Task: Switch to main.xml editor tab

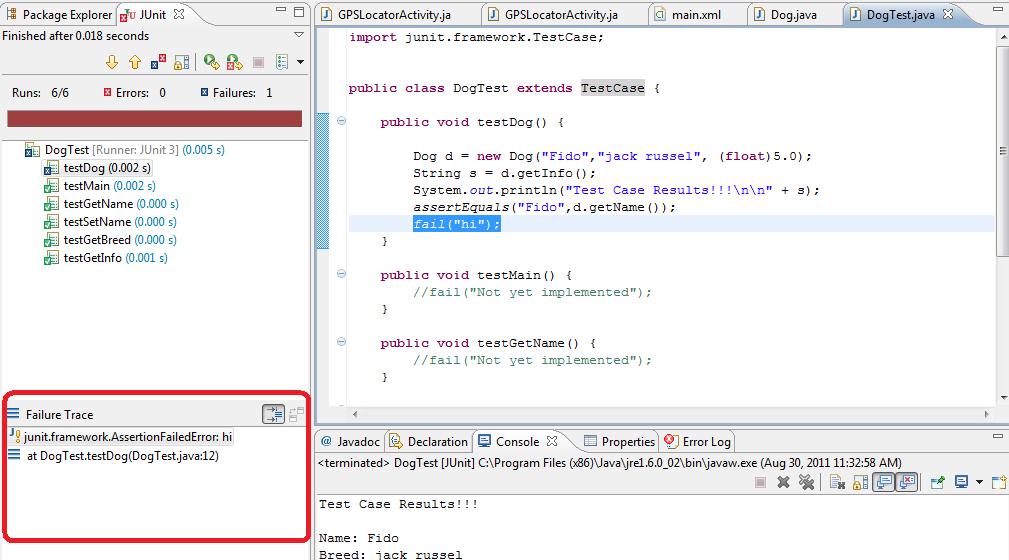Action: point(688,14)
